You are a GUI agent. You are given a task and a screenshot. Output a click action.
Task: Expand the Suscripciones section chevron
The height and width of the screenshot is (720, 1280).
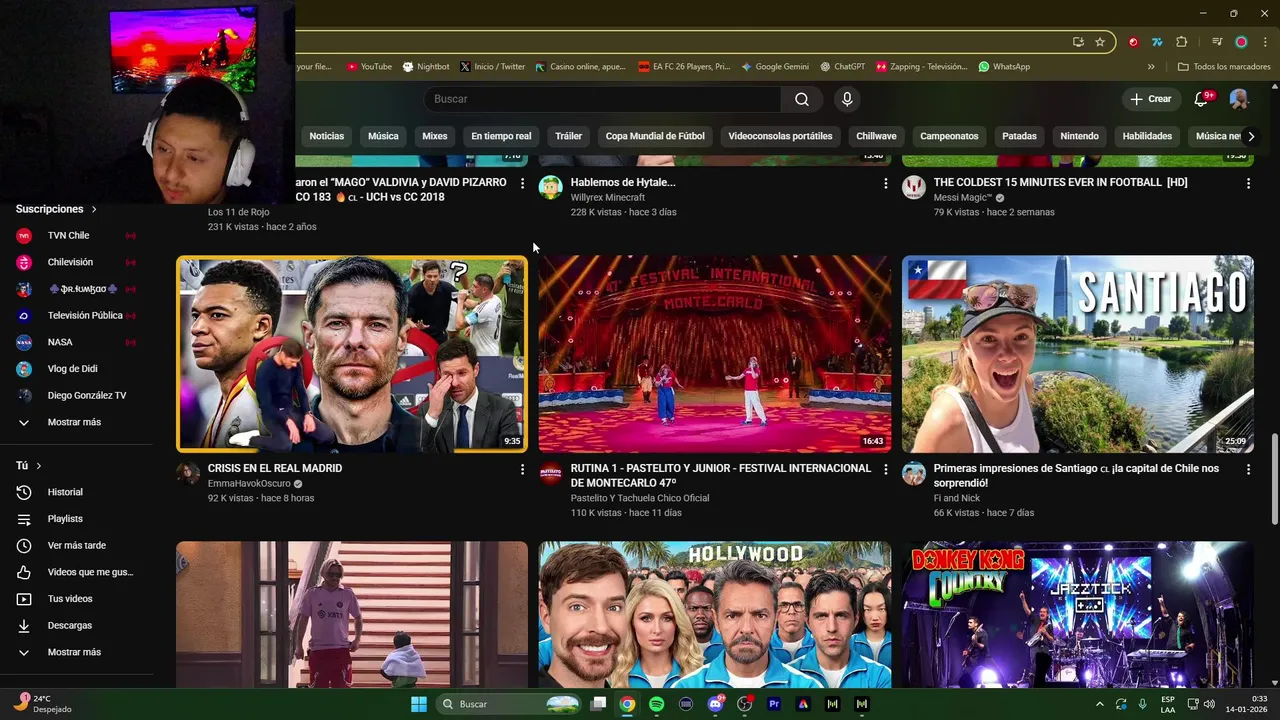pos(94,209)
